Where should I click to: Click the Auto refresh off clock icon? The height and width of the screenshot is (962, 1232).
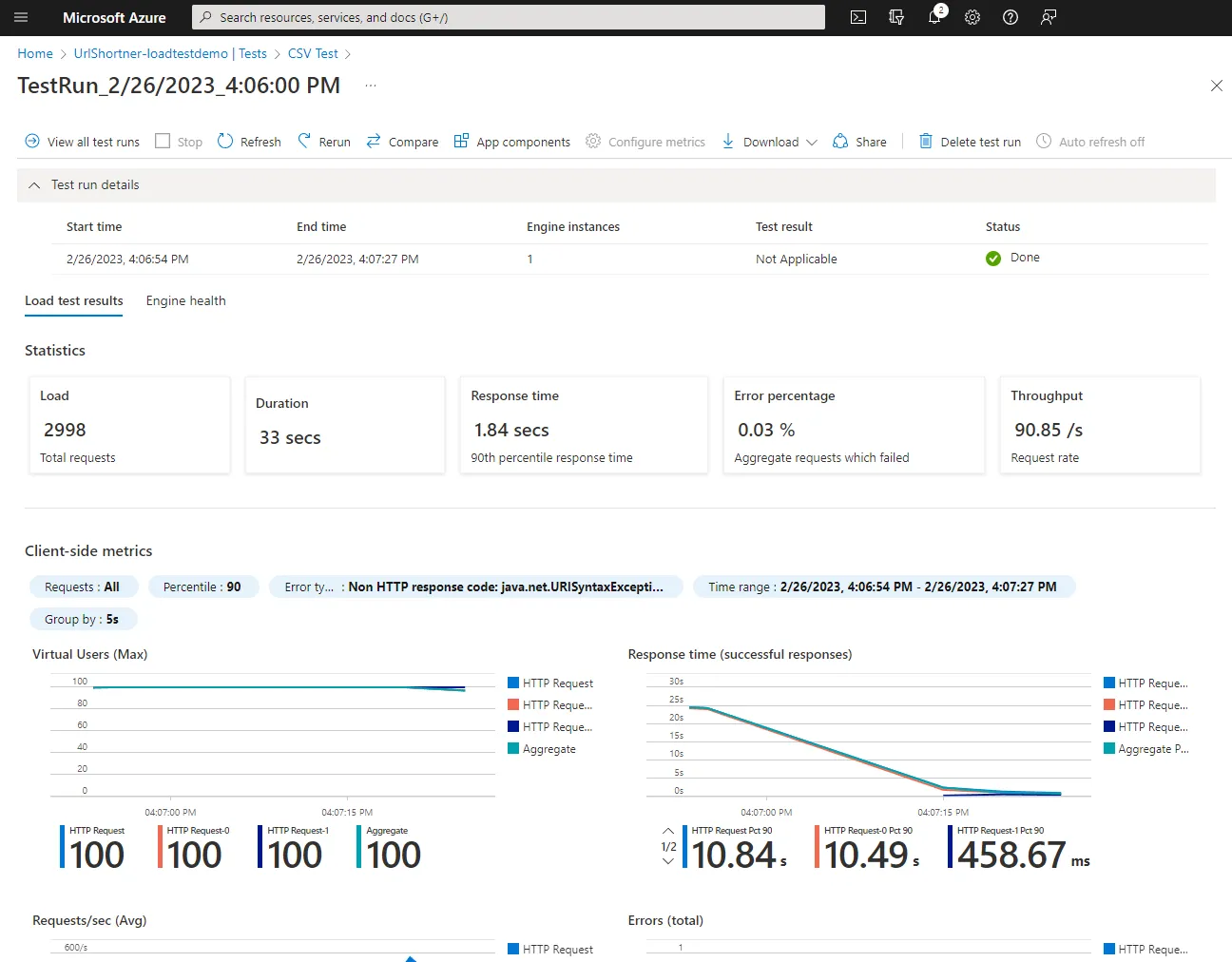pos(1044,141)
